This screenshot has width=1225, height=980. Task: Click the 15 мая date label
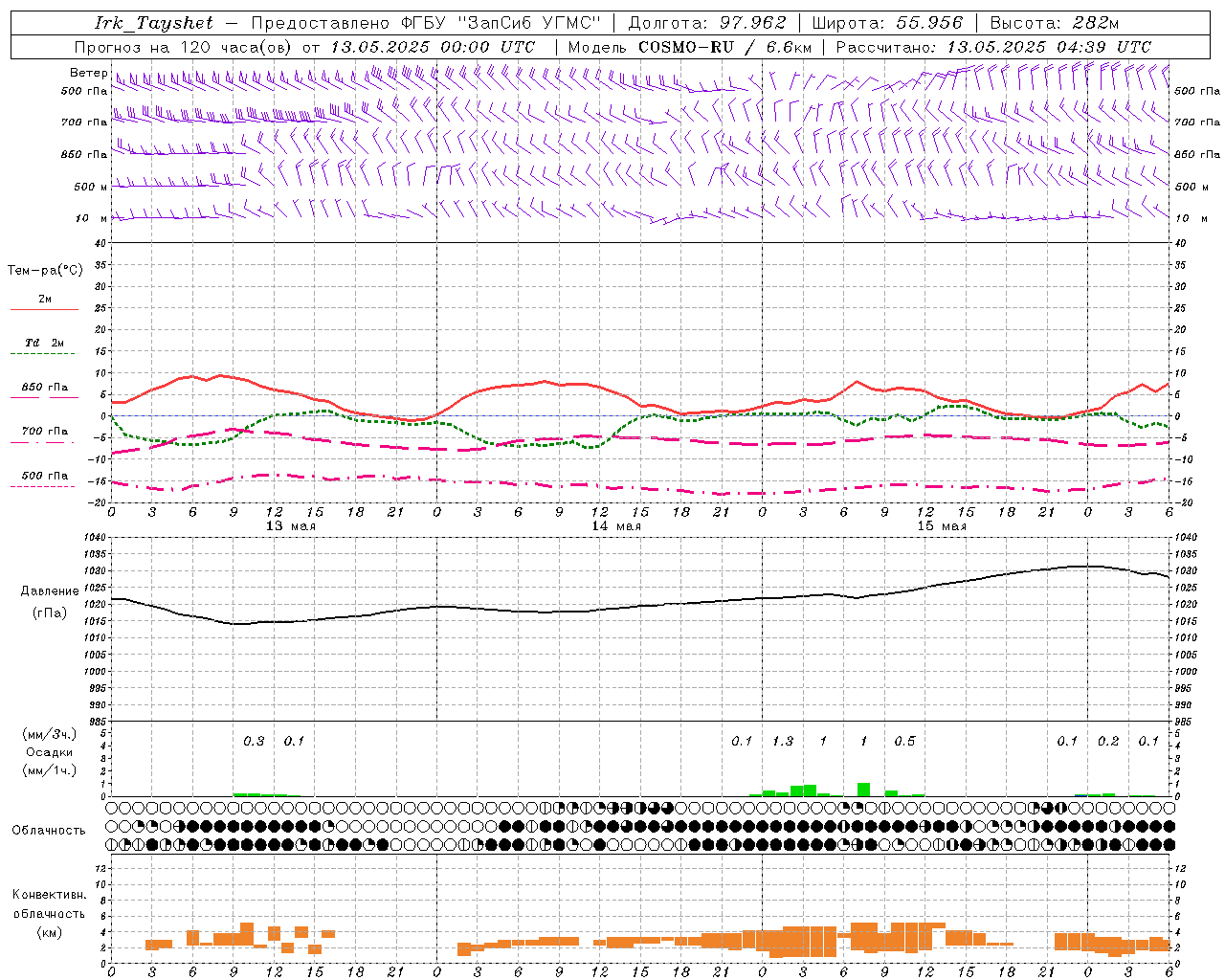[x=941, y=526]
